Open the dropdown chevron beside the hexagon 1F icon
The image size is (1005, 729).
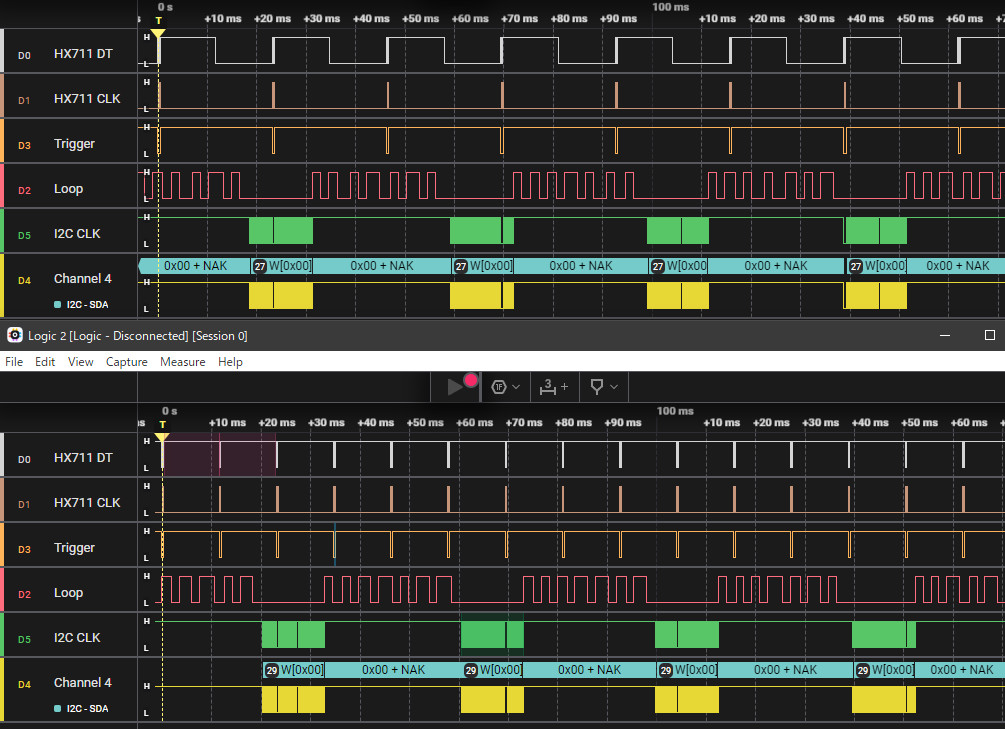pyautogui.click(x=516, y=387)
